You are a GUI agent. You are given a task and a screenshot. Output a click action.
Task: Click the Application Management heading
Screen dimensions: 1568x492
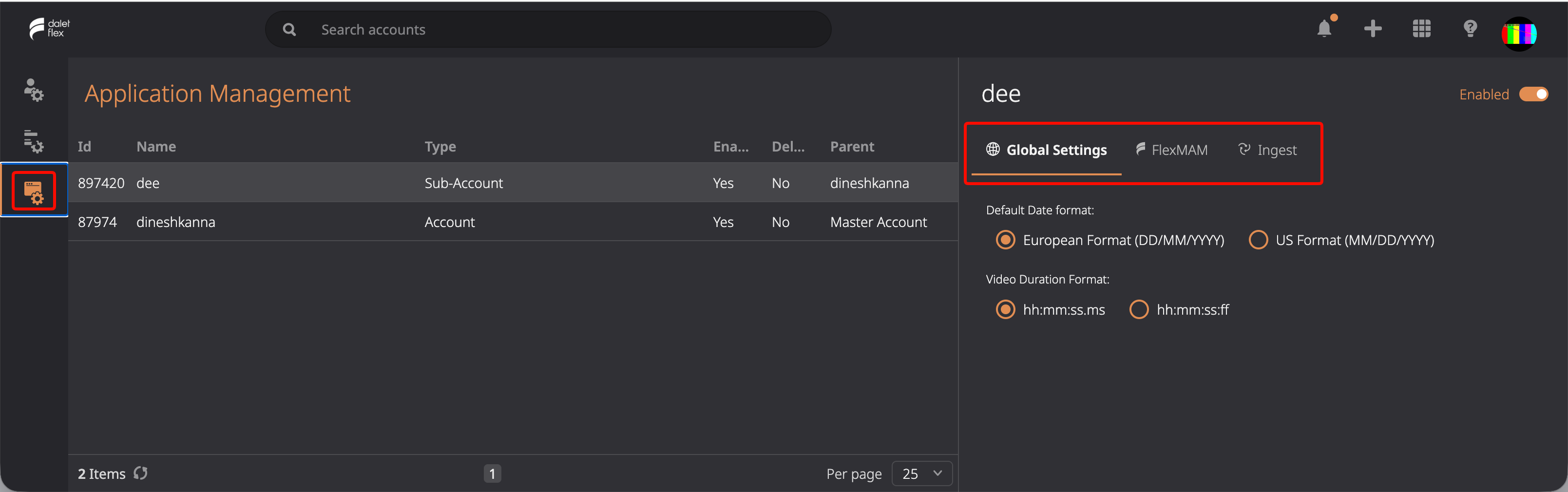[217, 94]
